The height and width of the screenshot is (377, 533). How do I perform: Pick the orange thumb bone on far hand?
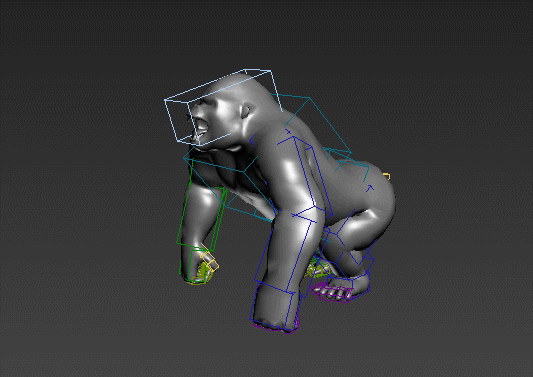click(209, 257)
